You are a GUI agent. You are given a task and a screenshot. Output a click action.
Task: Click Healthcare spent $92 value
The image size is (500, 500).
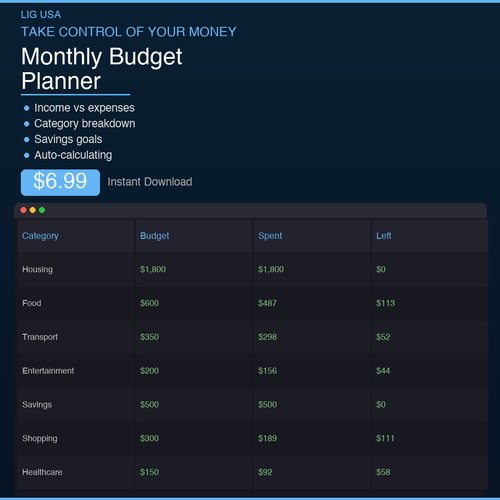click(265, 472)
